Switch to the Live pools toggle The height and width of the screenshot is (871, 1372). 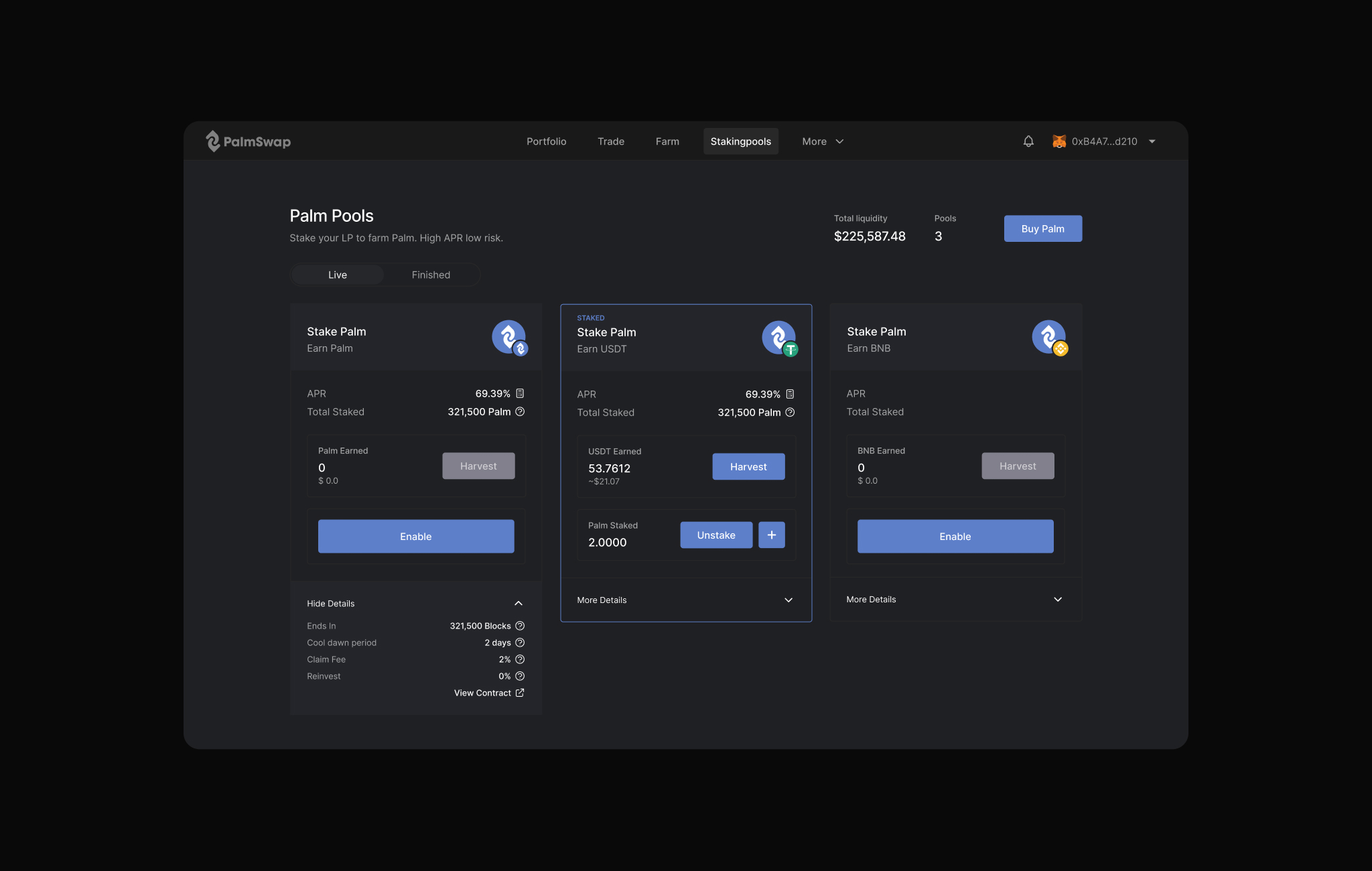pos(338,275)
